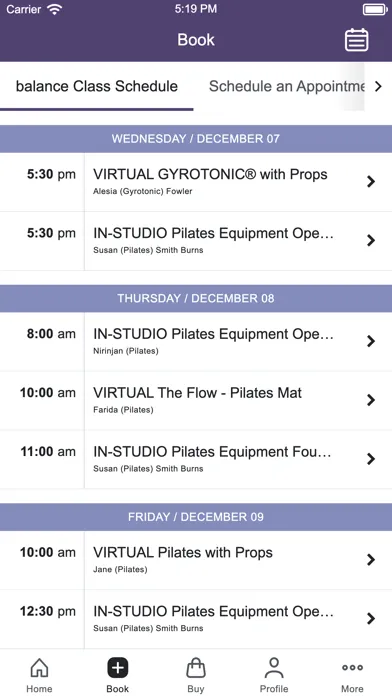
Task: Select Friday 12:30 pm class with Susan
Action: (196, 619)
